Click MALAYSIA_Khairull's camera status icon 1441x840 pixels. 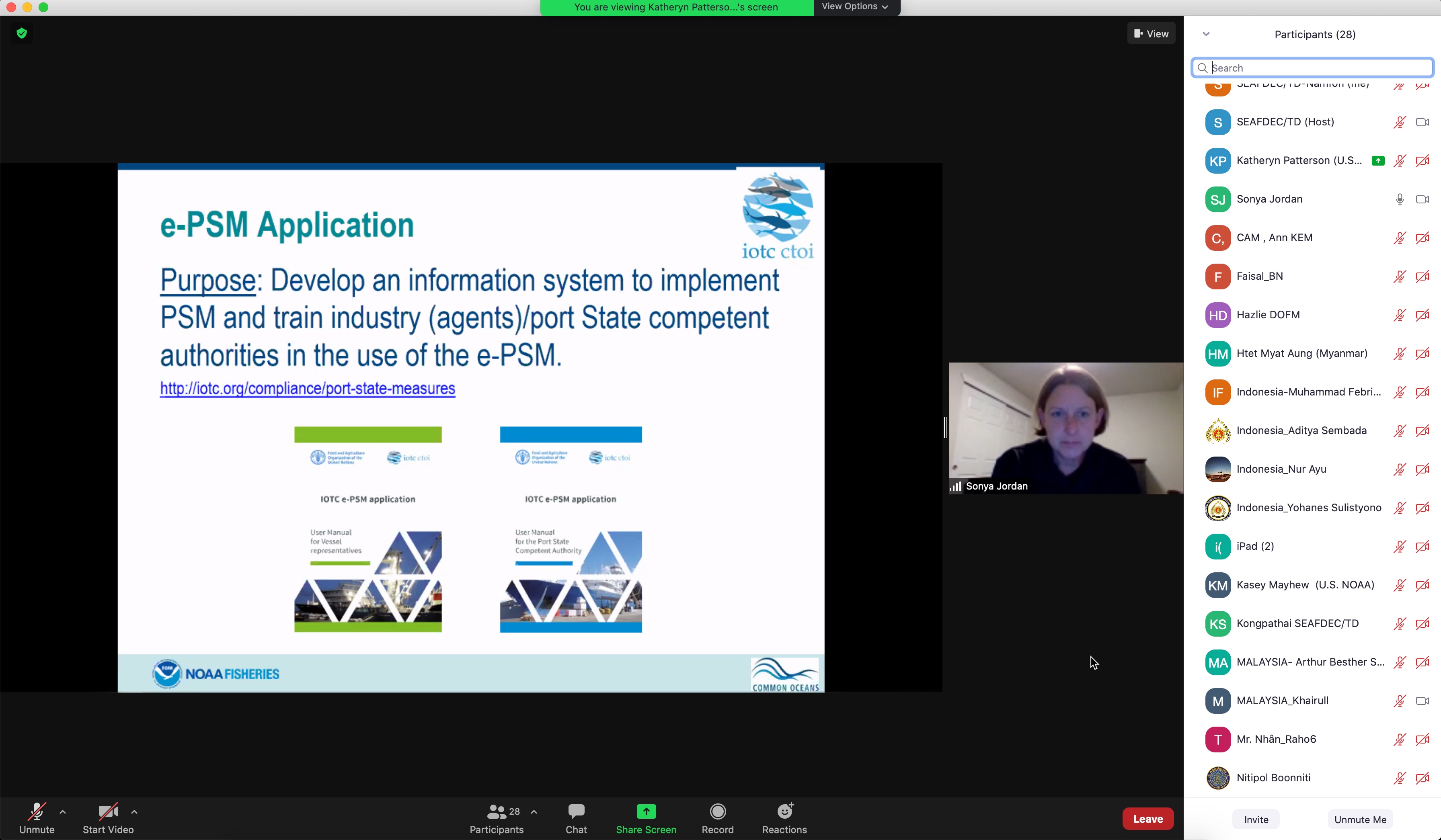tap(1422, 701)
